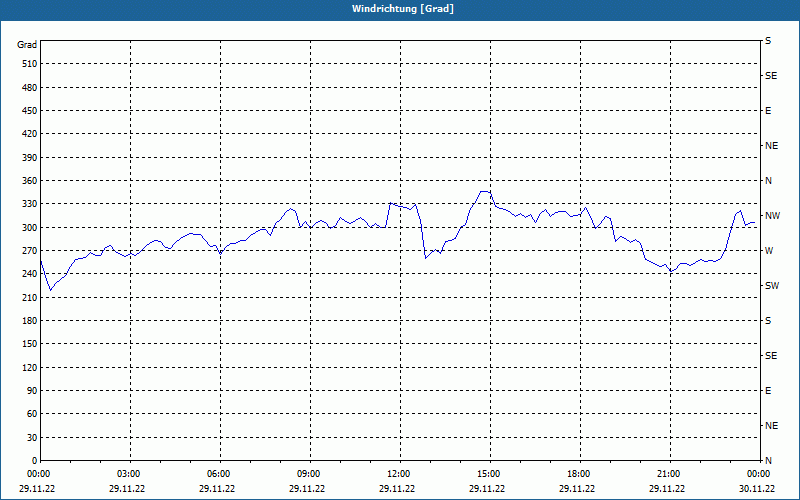
Task: Pick the 360 degree axis label
Action: point(30,181)
